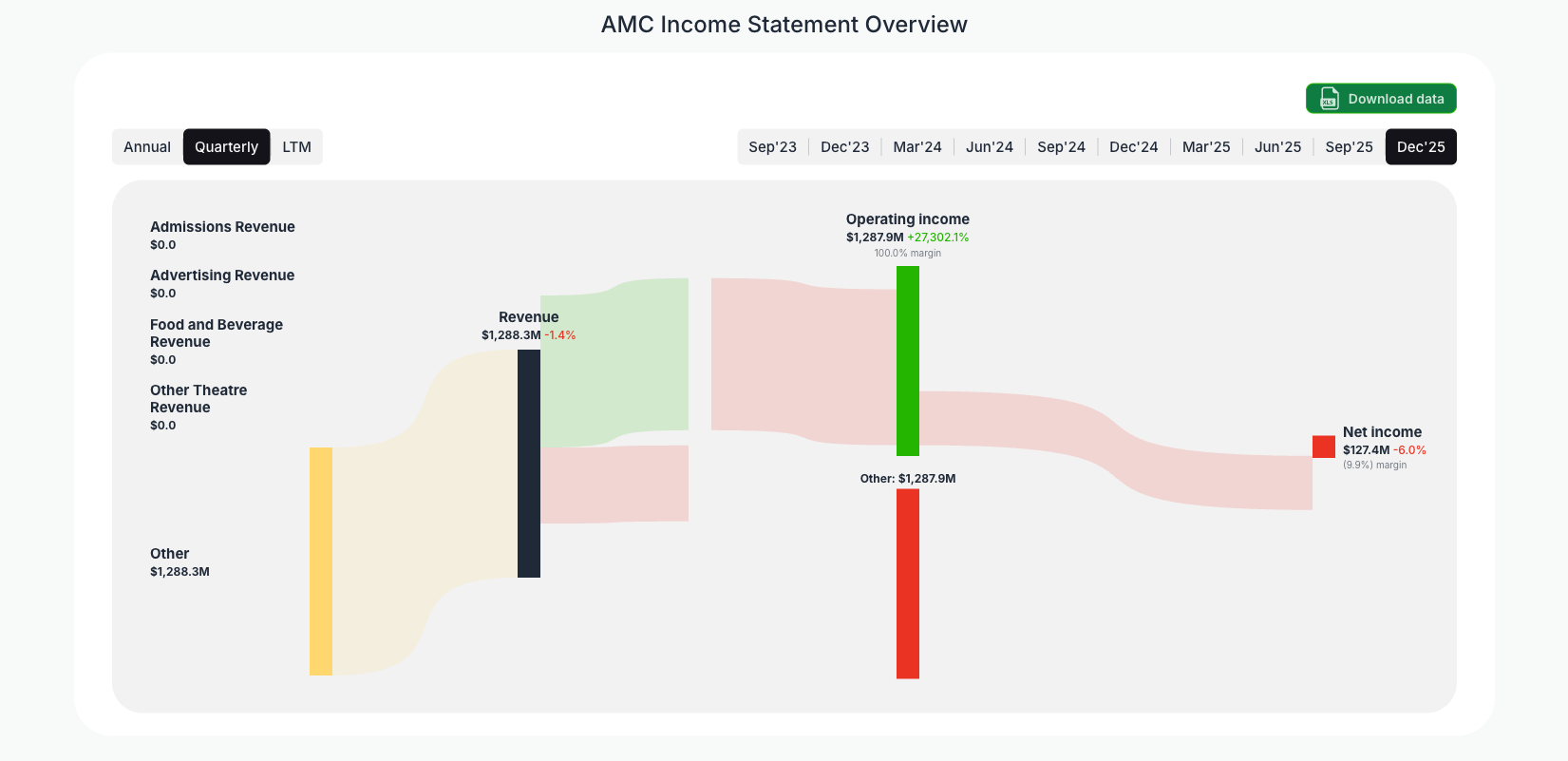
Task: Select the Dec'24 quarter
Action: (x=1133, y=146)
